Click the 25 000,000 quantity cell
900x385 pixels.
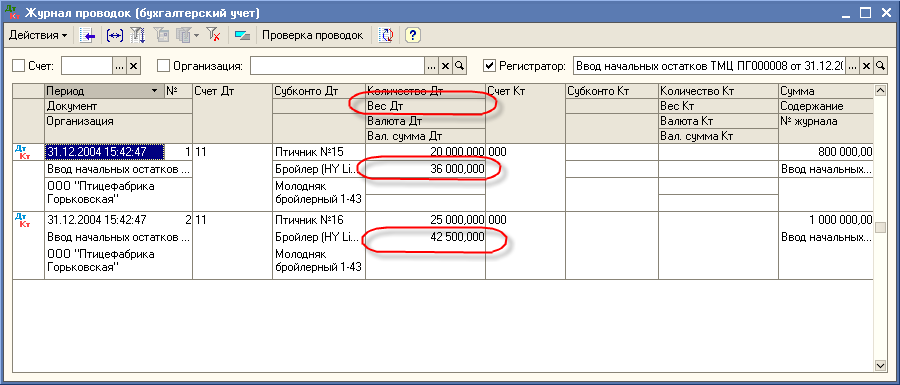(425, 220)
